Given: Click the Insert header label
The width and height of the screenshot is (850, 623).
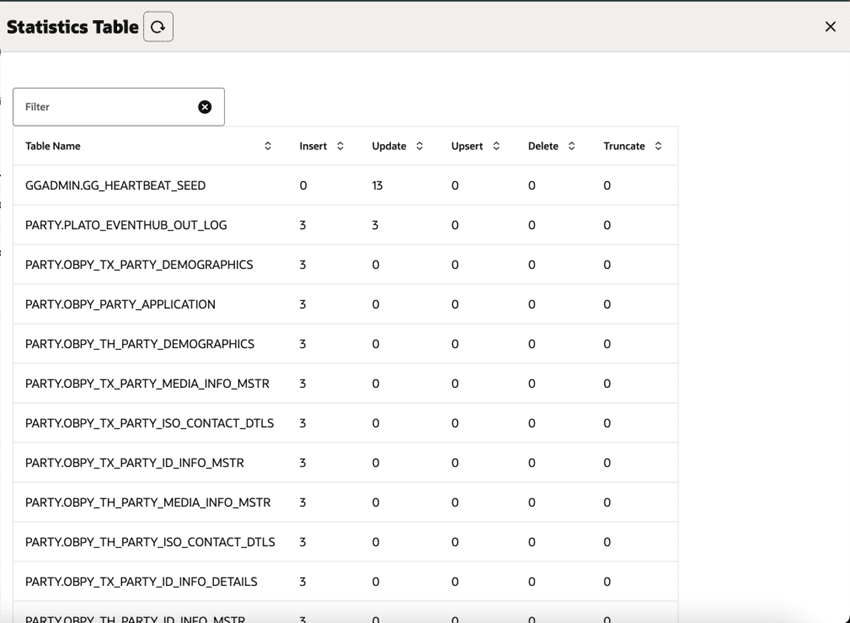Looking at the screenshot, I should point(313,146).
